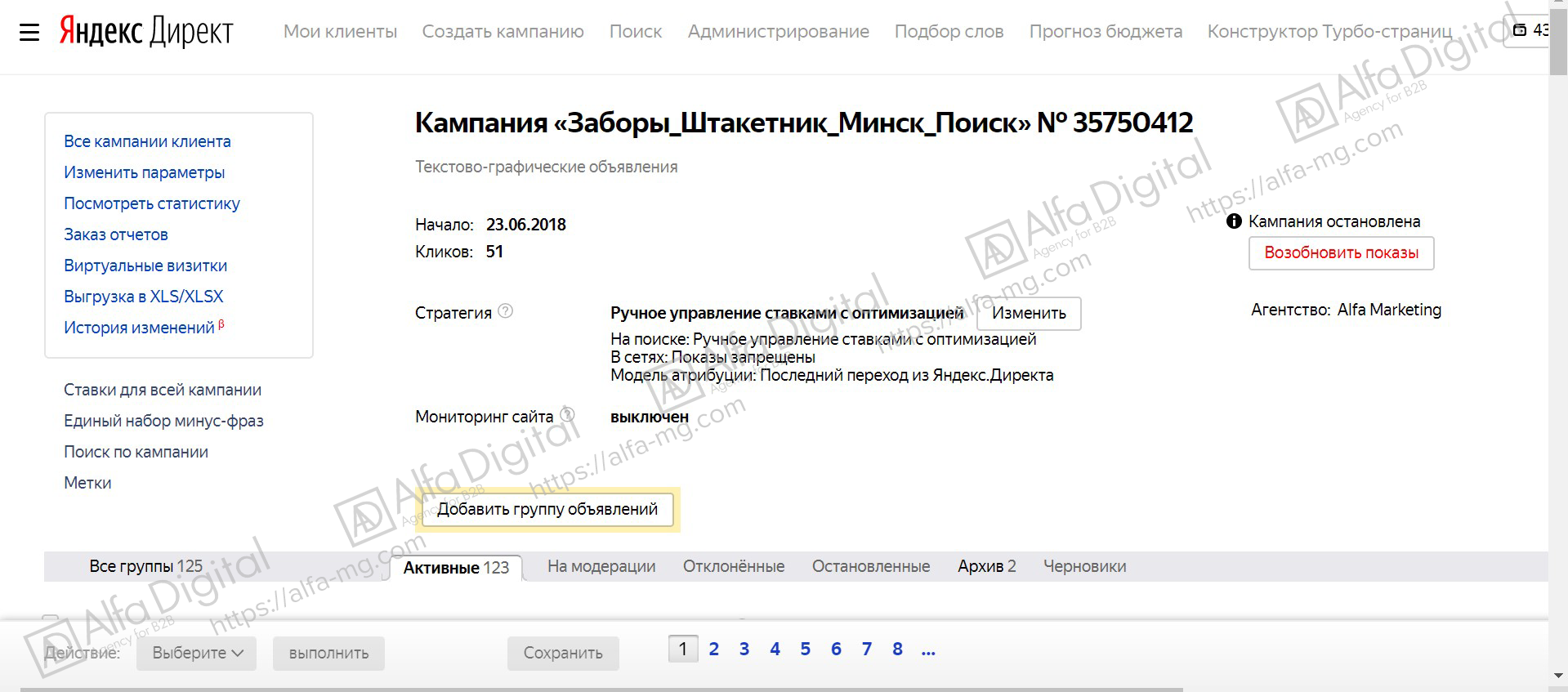
Task: Switch to Все группы 125 tab
Action: (x=145, y=566)
